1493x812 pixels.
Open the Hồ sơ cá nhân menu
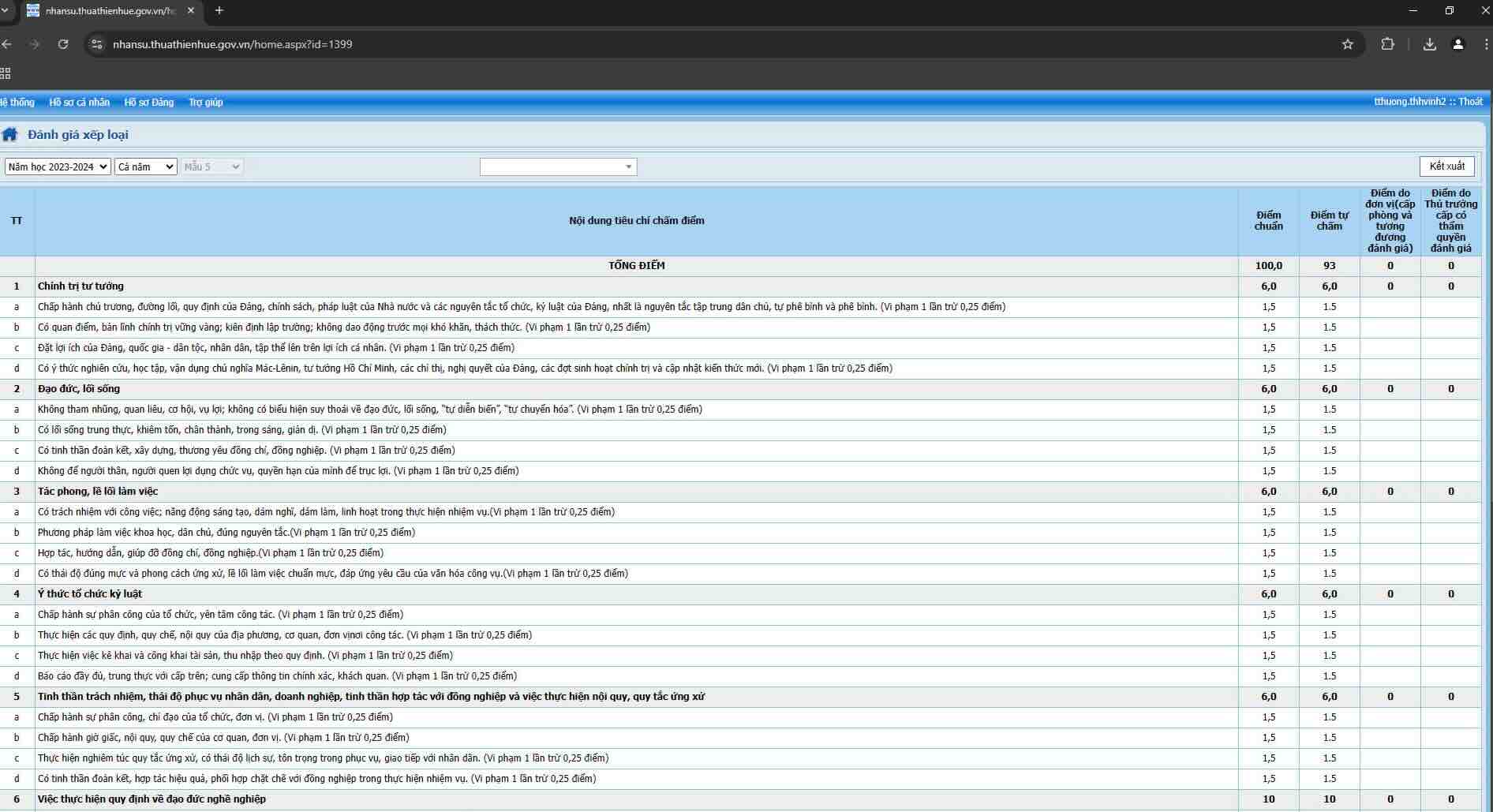79,102
